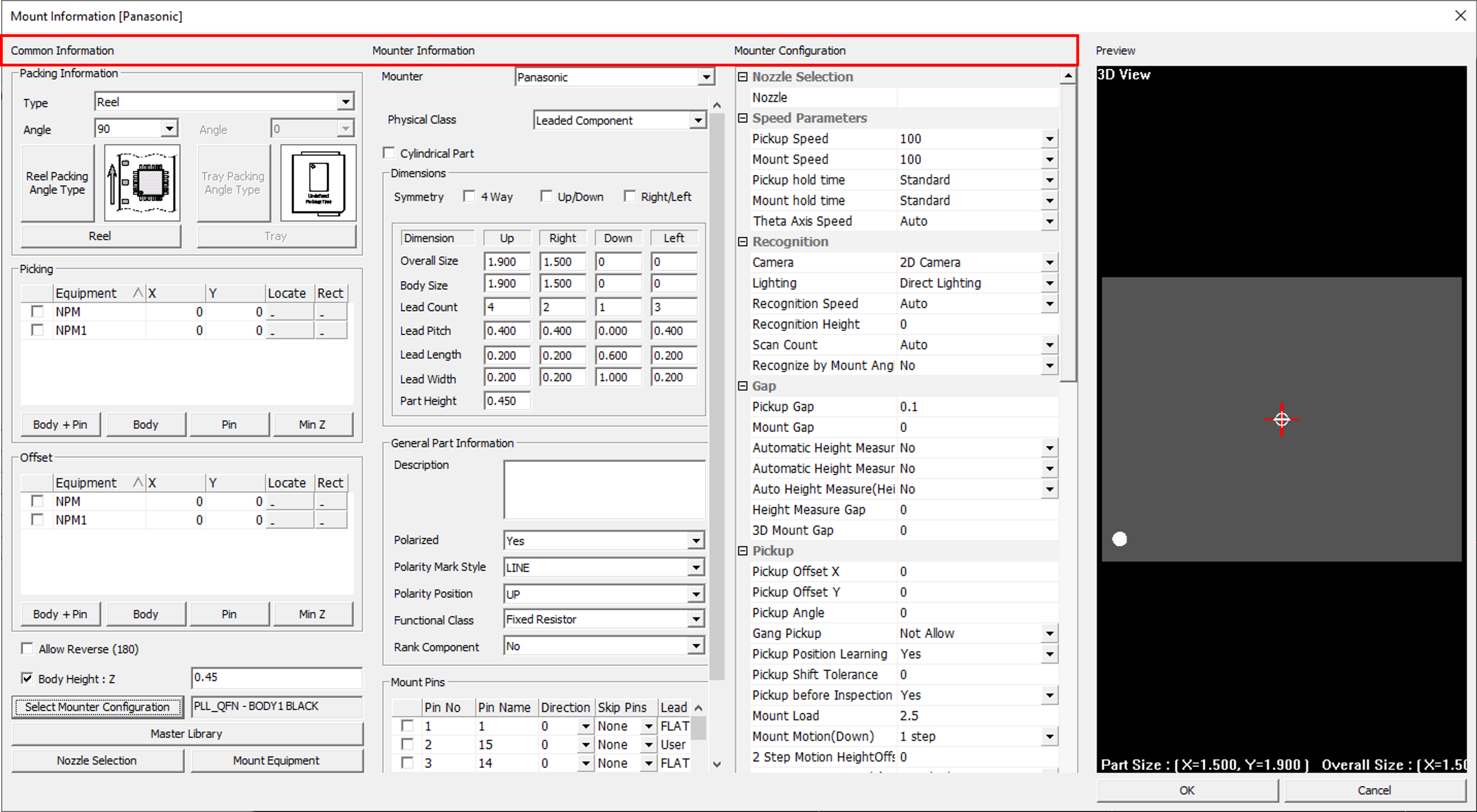Screen dimensions: 1477x812
Task: Open the Master Library button
Action: coord(186,733)
